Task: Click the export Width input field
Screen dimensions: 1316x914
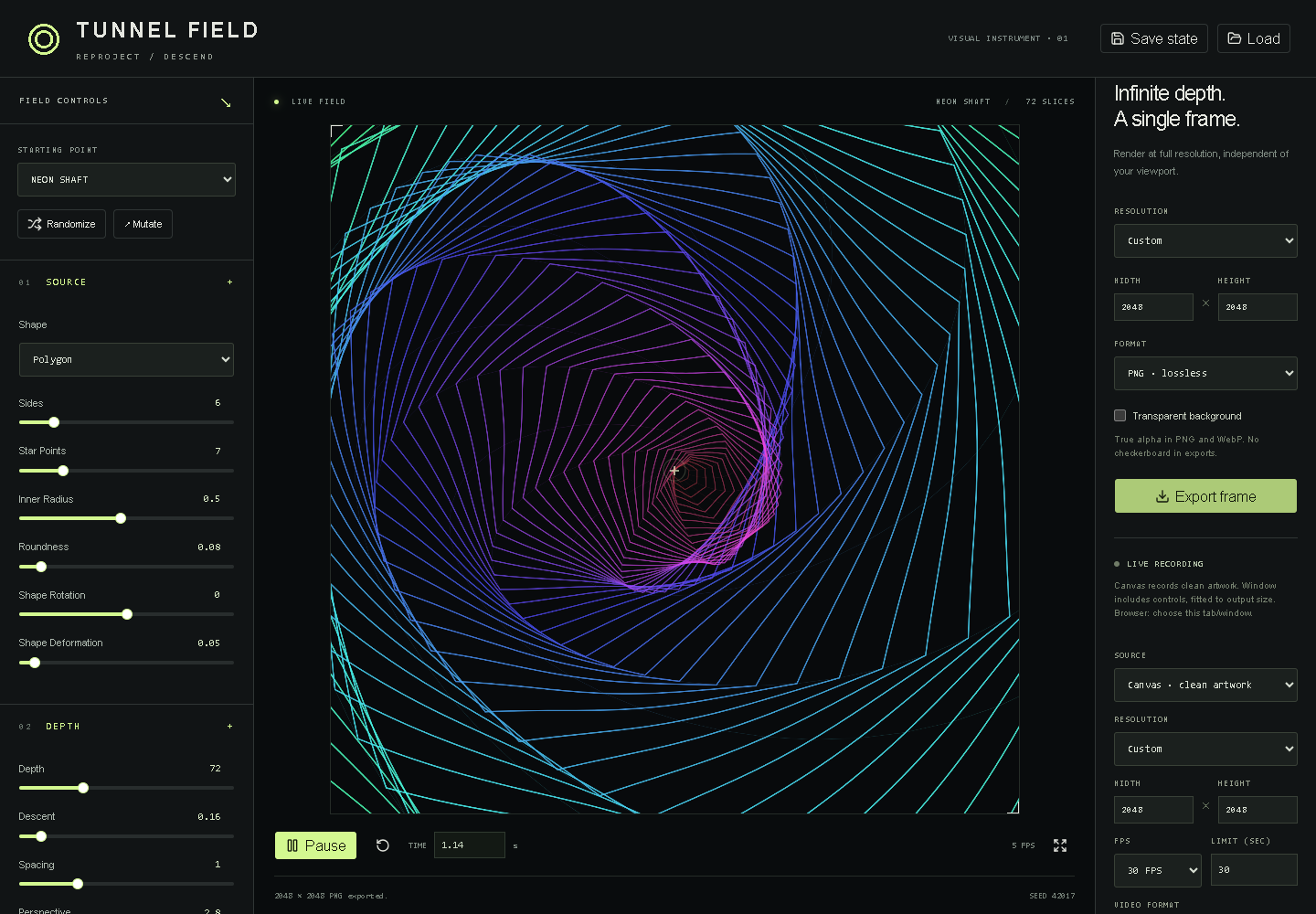Action: pyautogui.click(x=1153, y=307)
